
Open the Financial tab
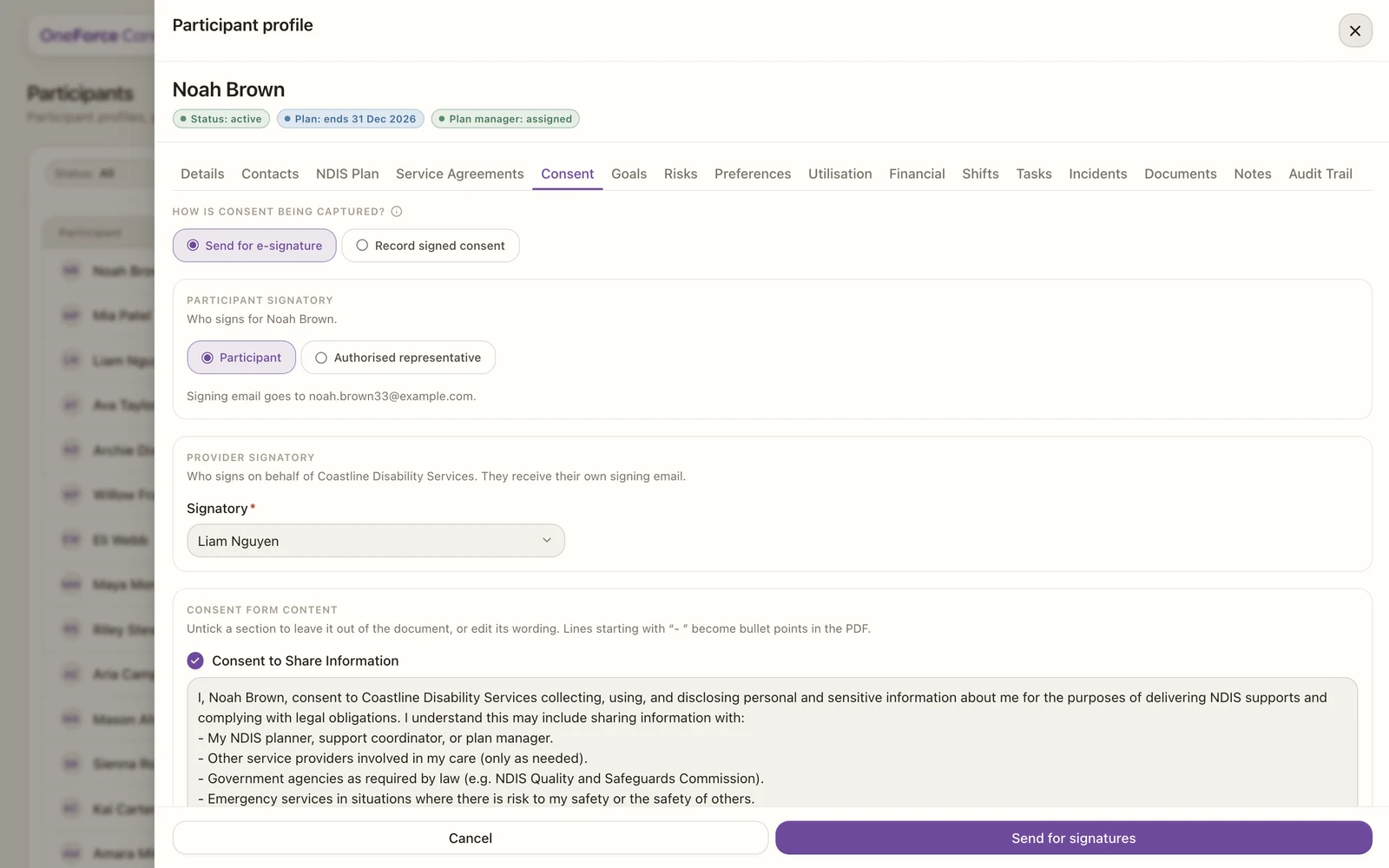[x=917, y=174]
